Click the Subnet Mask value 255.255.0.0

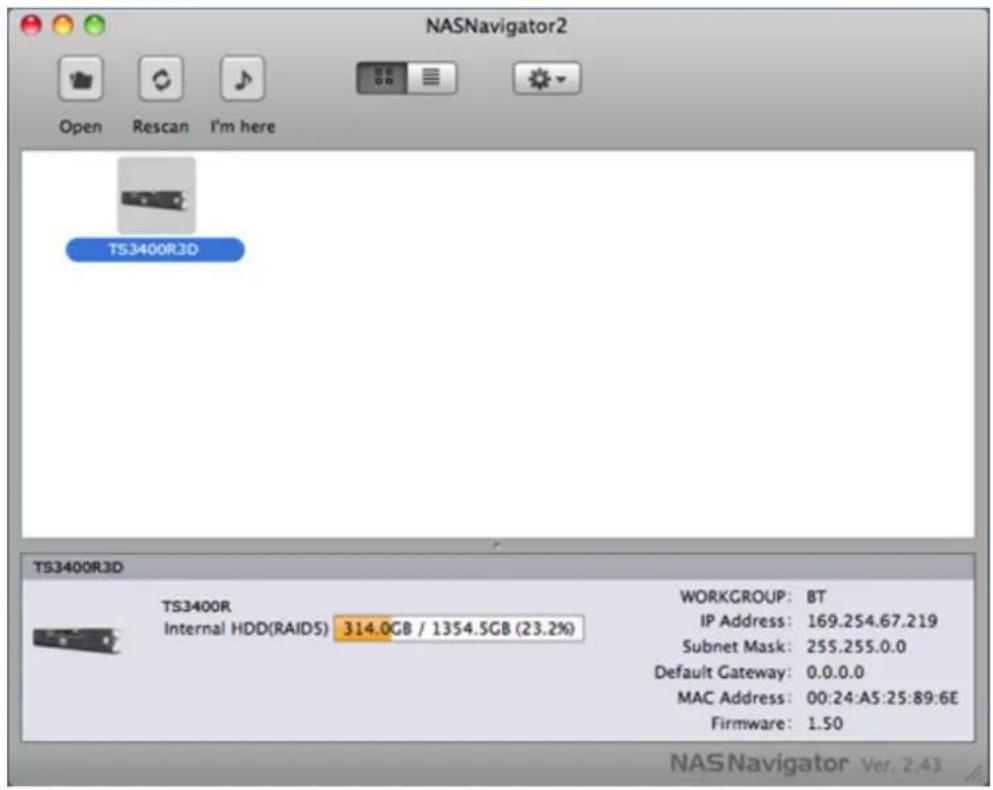point(856,647)
